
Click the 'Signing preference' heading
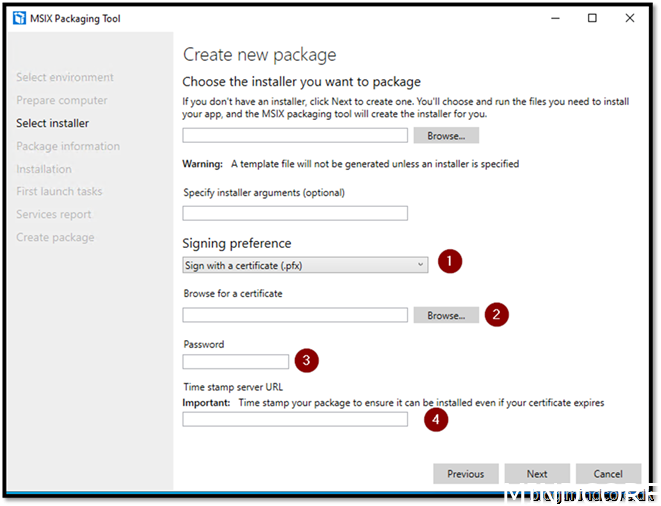click(x=237, y=243)
